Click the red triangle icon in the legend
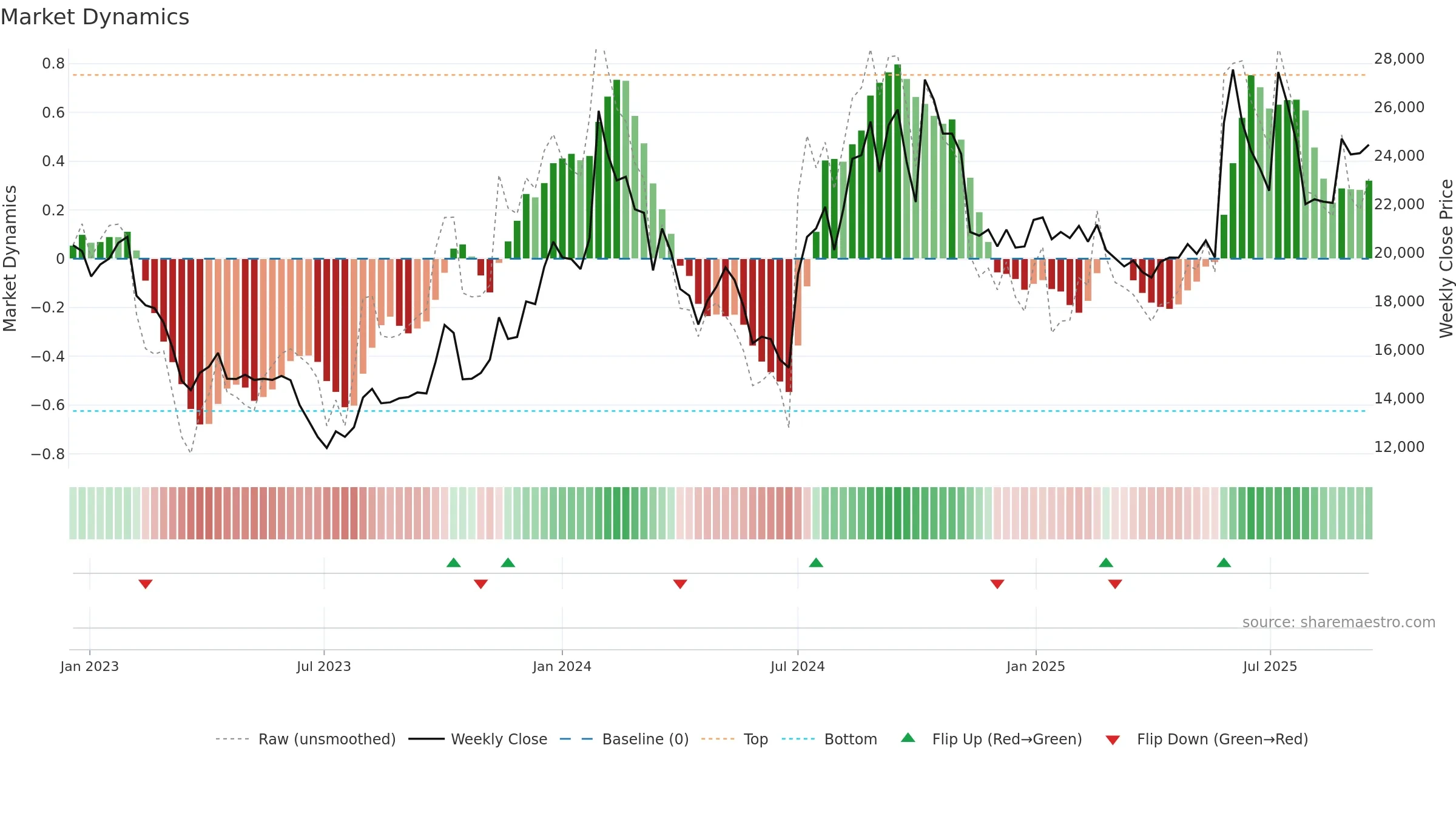Screen dimensions: 1456x819 pos(1113,740)
